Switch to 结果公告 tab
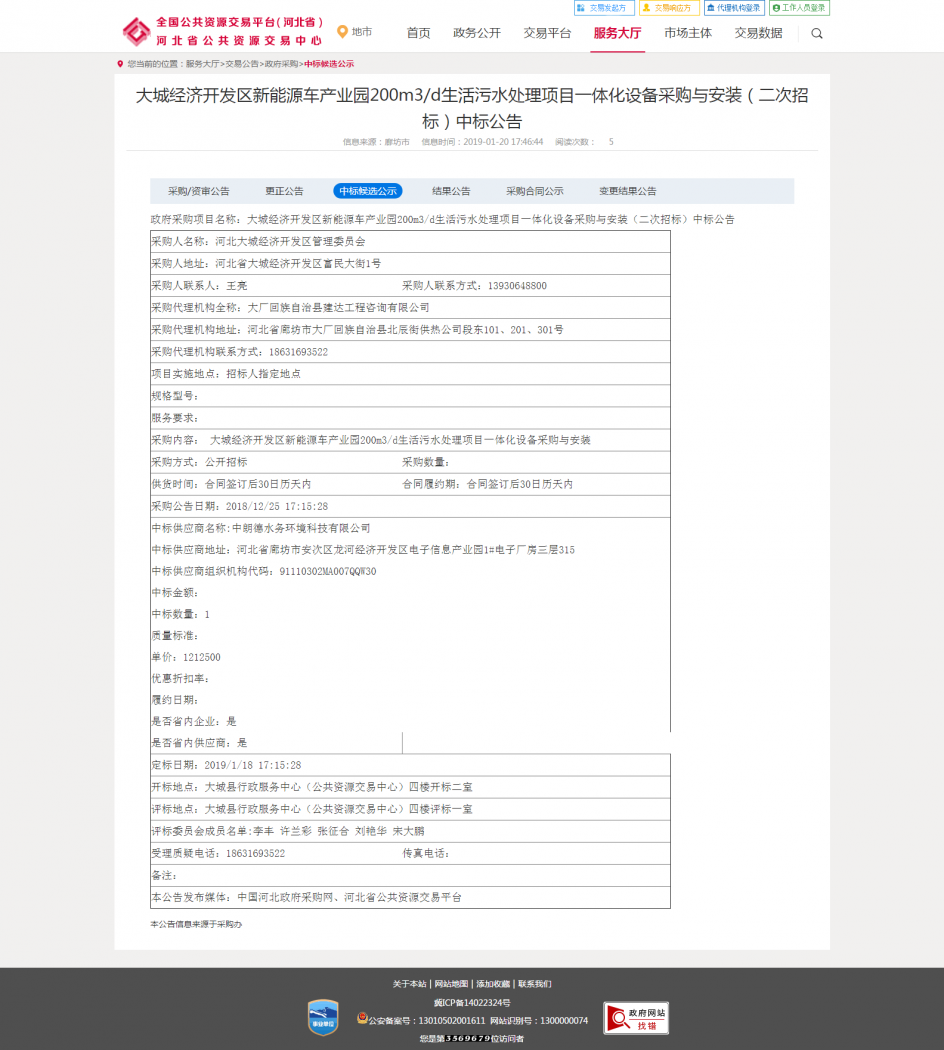 click(451, 191)
